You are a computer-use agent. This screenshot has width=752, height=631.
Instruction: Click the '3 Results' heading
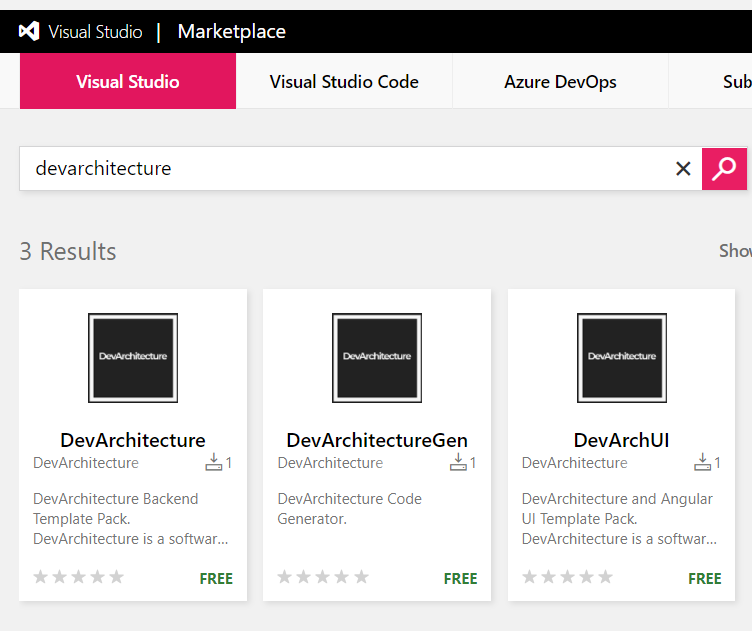68,251
